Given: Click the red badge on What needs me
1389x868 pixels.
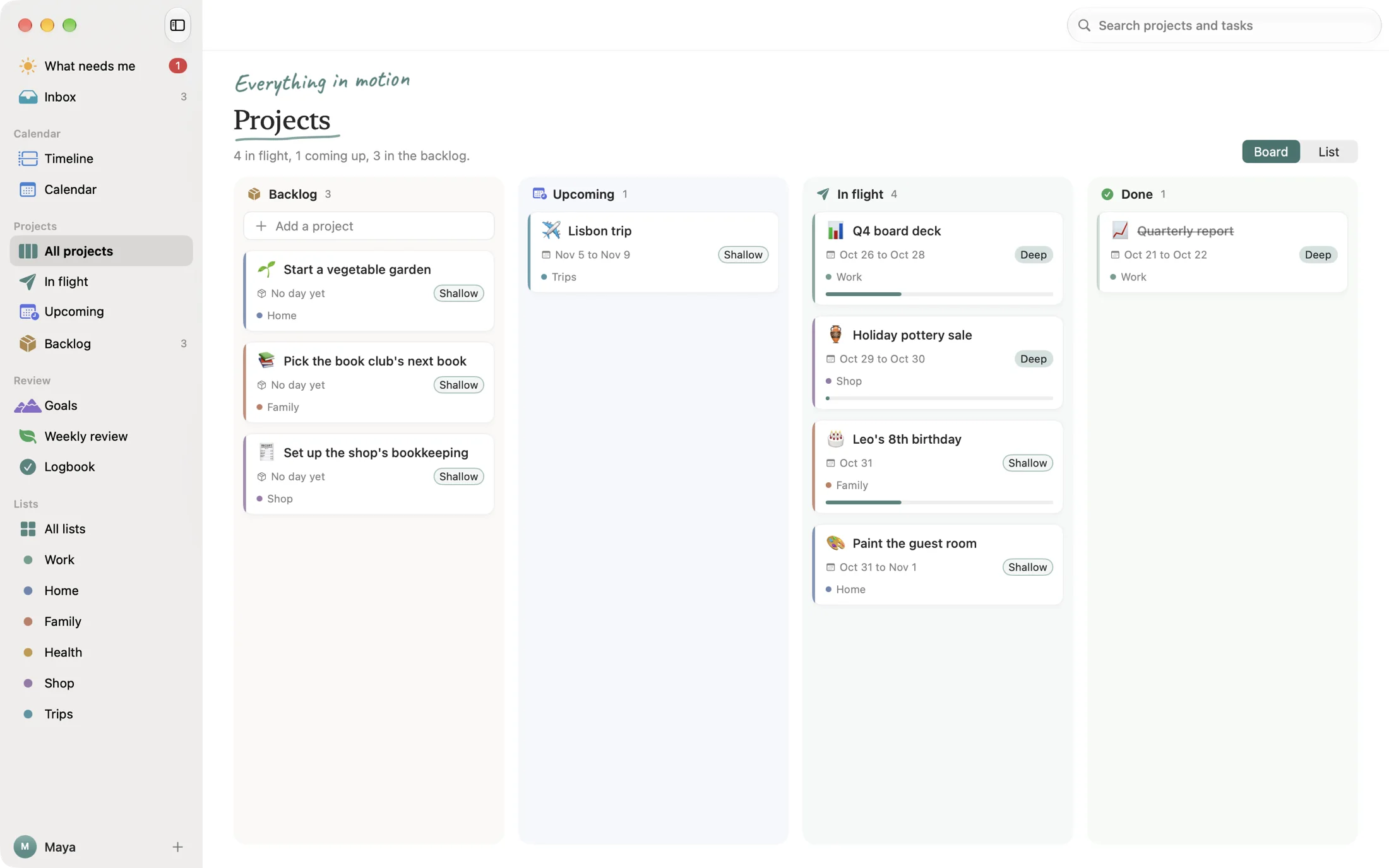Looking at the screenshot, I should [x=177, y=66].
